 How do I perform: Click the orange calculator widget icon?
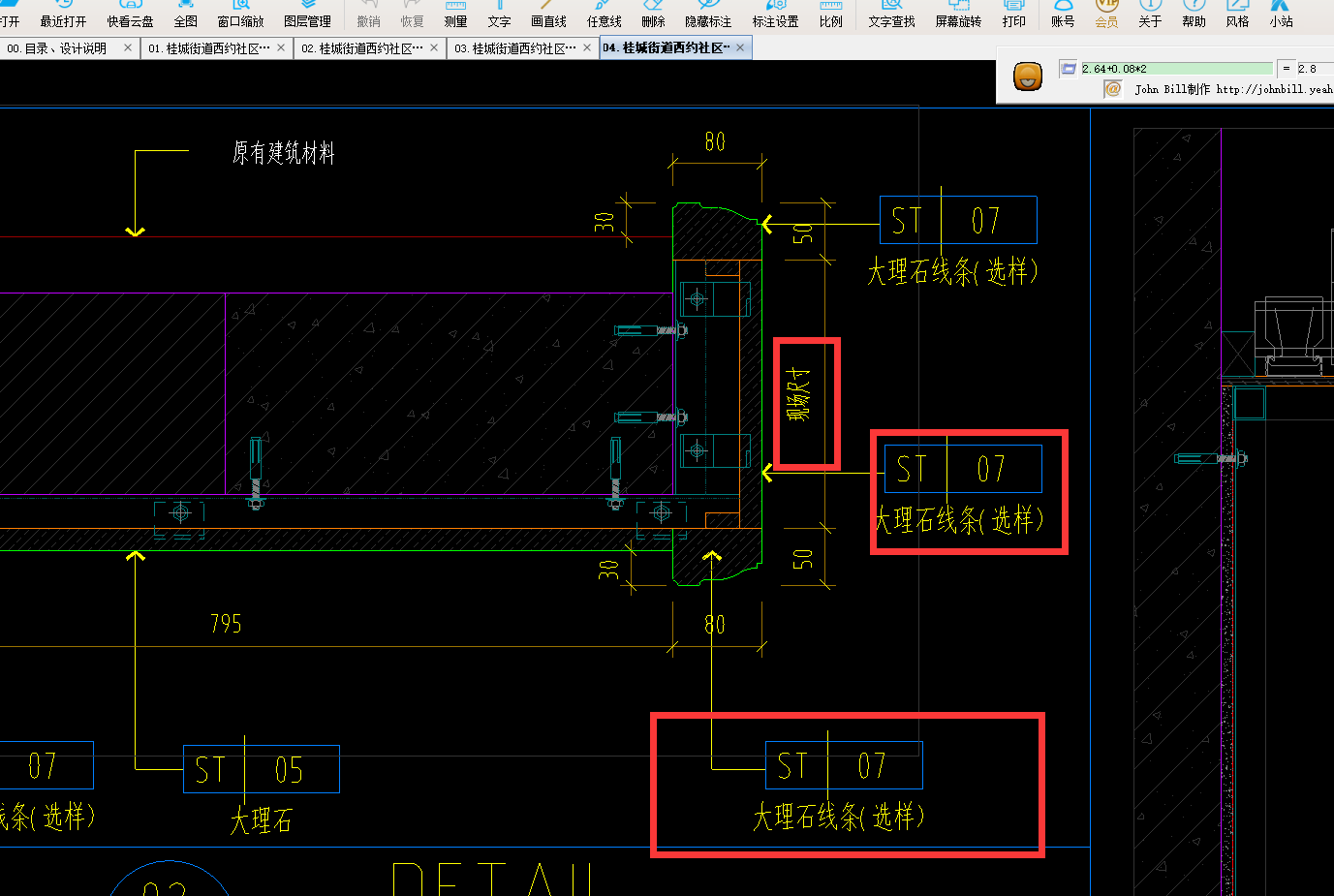pos(1028,77)
